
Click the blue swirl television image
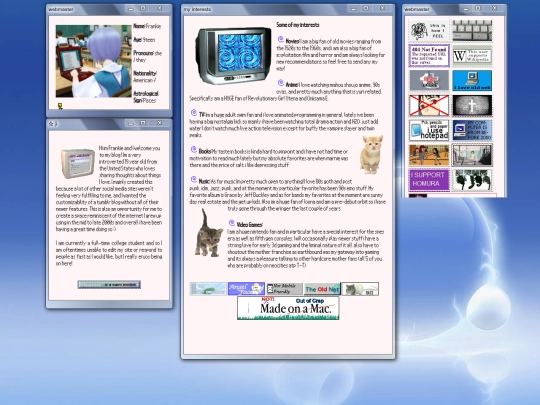[233, 55]
